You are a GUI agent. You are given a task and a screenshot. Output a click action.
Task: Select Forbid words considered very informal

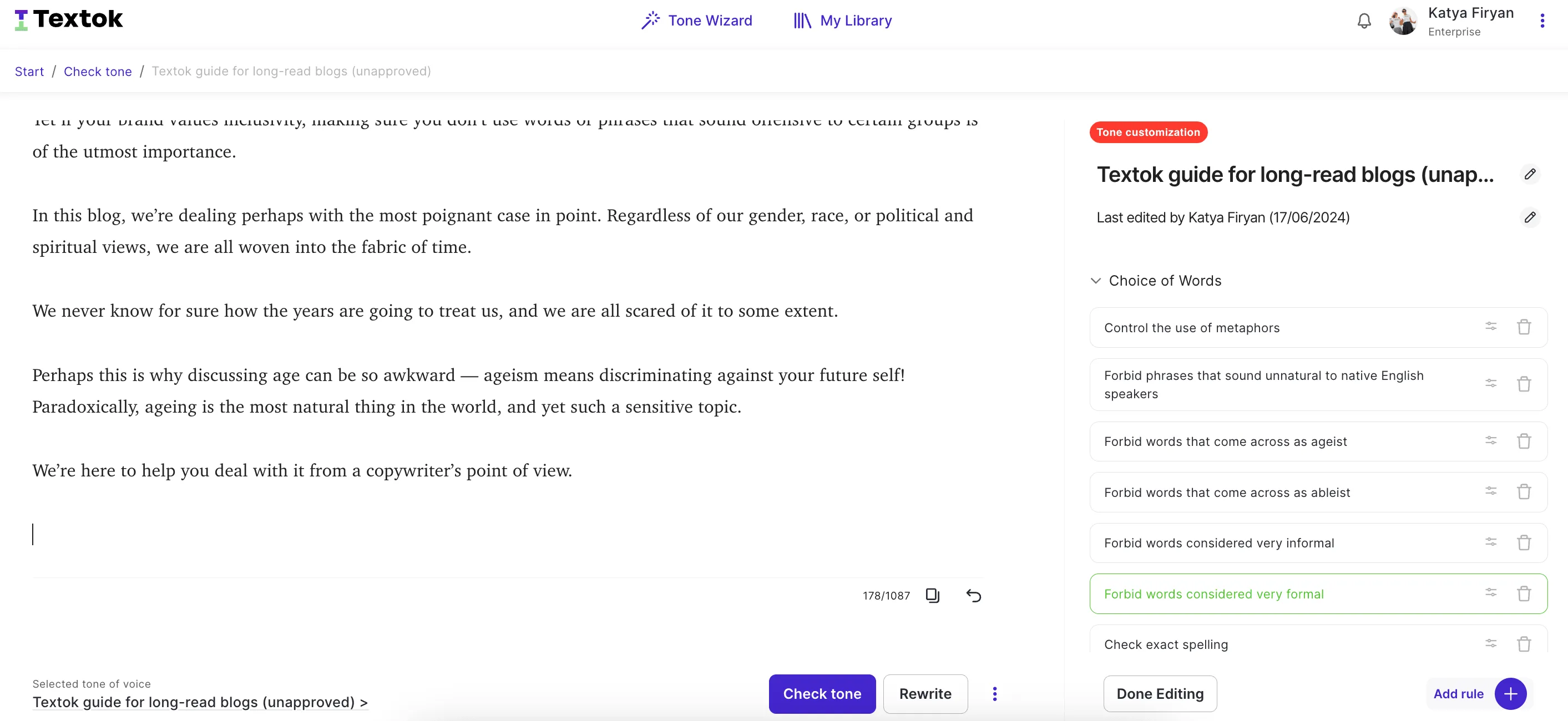pos(1318,543)
